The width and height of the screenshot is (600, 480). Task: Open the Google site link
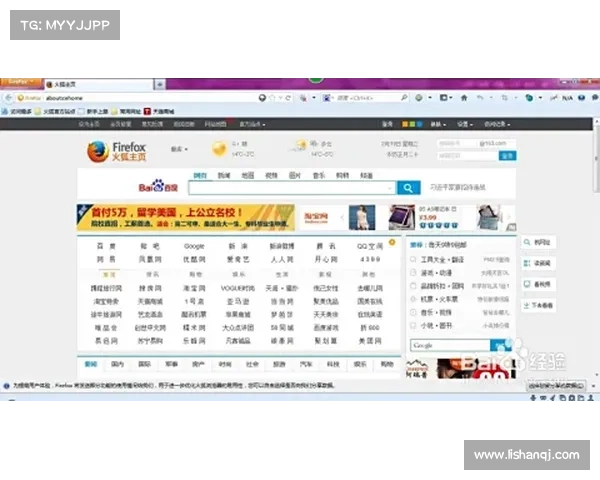[x=194, y=246]
